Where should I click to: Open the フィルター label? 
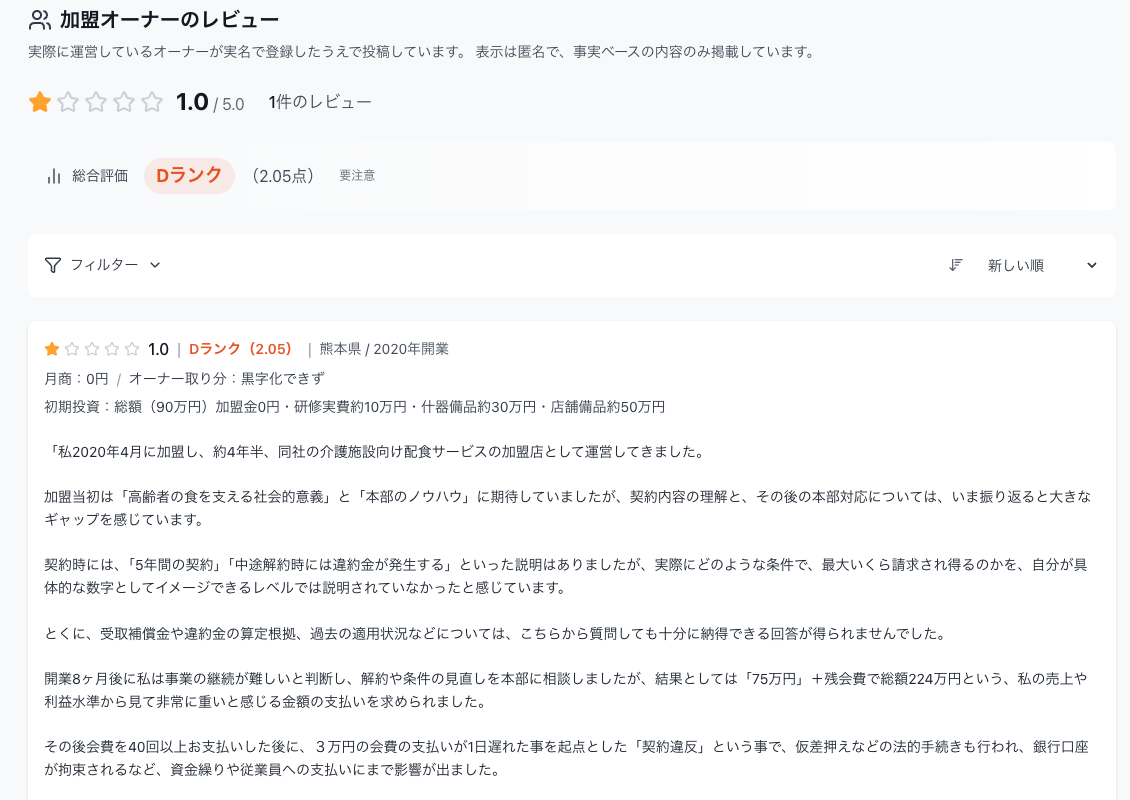pos(104,265)
